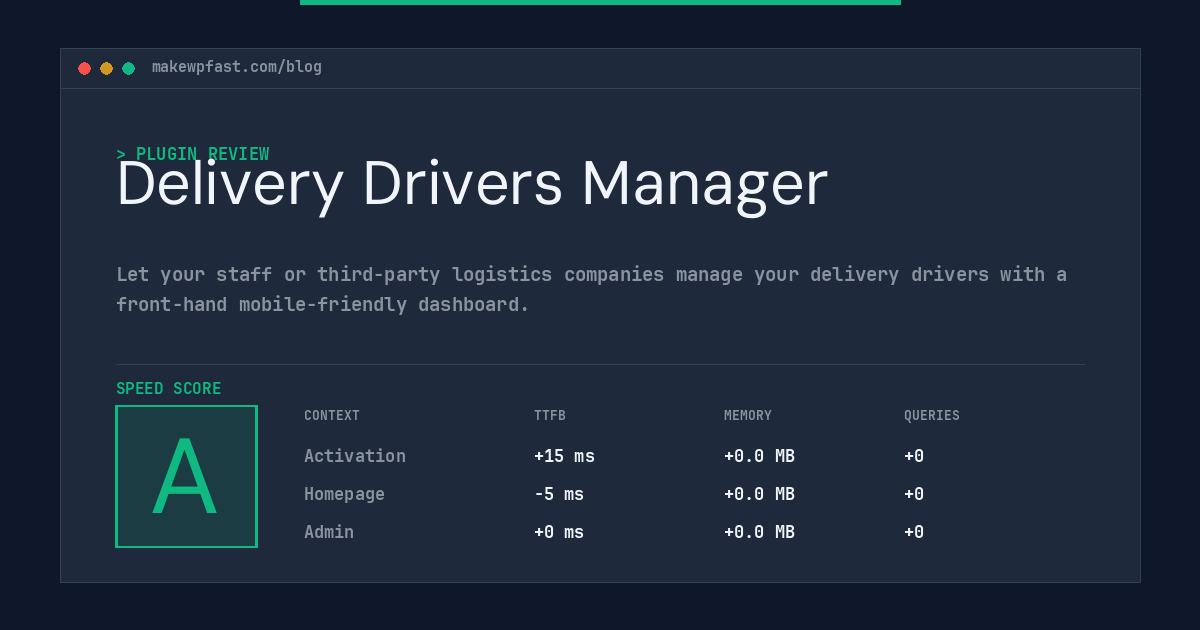
Task: Click the 'SPEED SCORE' label
Action: [169, 389]
